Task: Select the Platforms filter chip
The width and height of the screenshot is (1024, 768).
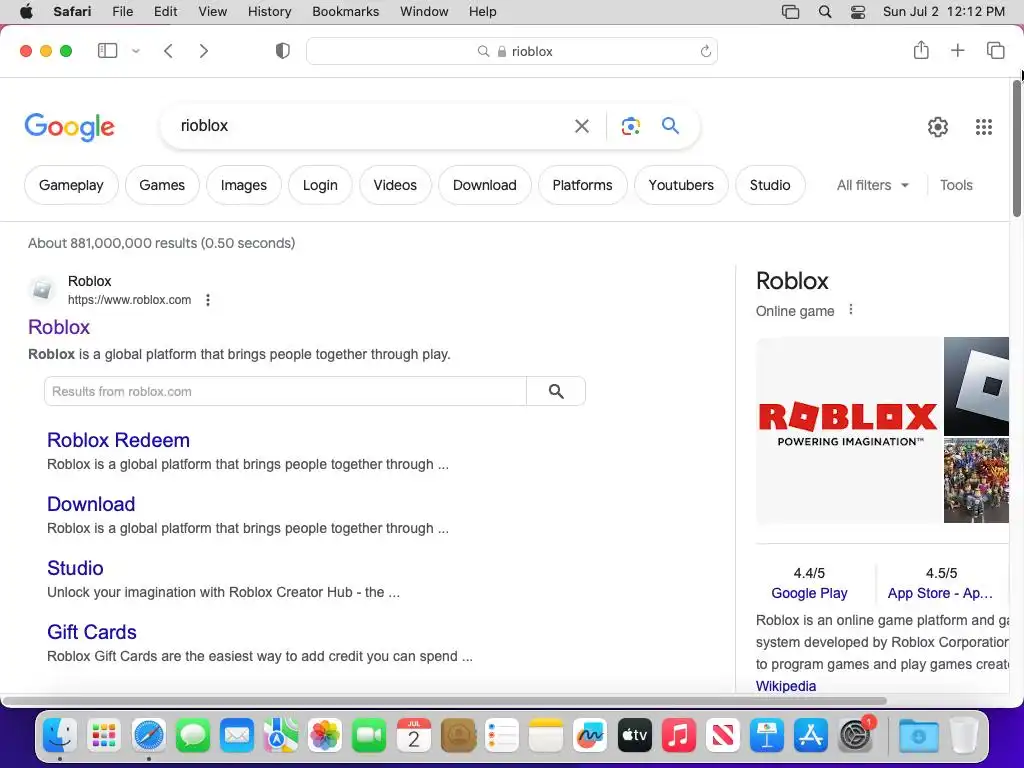Action: 583,185
